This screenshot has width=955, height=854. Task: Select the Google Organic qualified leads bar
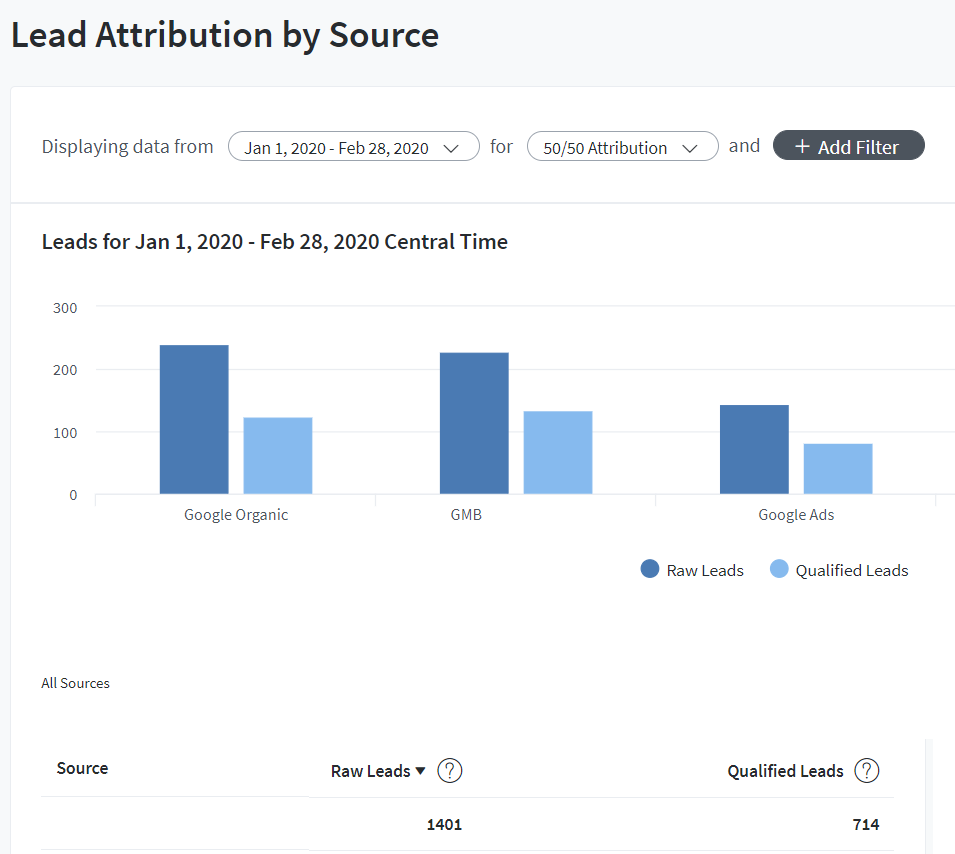point(278,455)
